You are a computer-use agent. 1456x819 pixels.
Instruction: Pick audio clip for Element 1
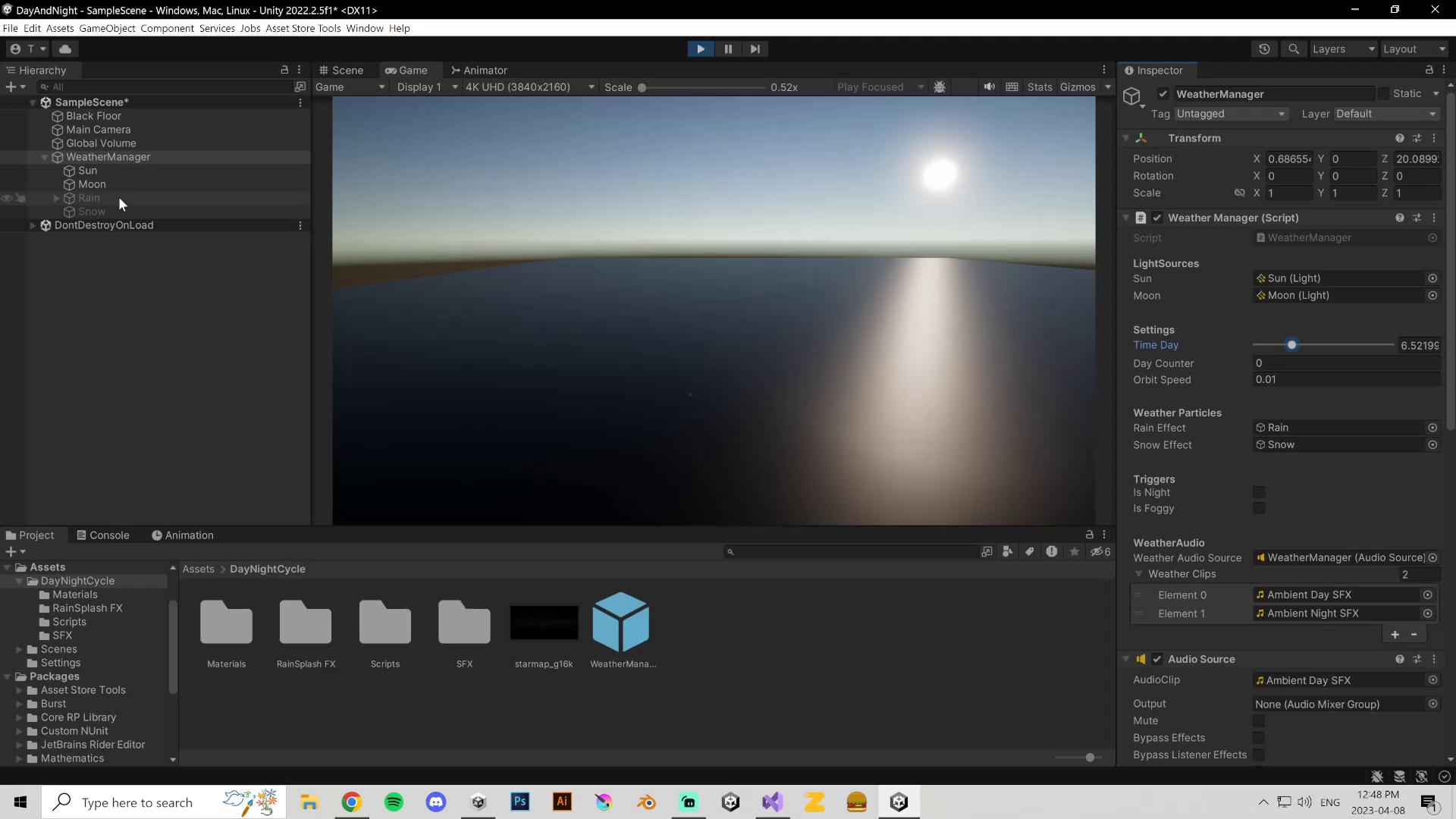pos(1427,613)
